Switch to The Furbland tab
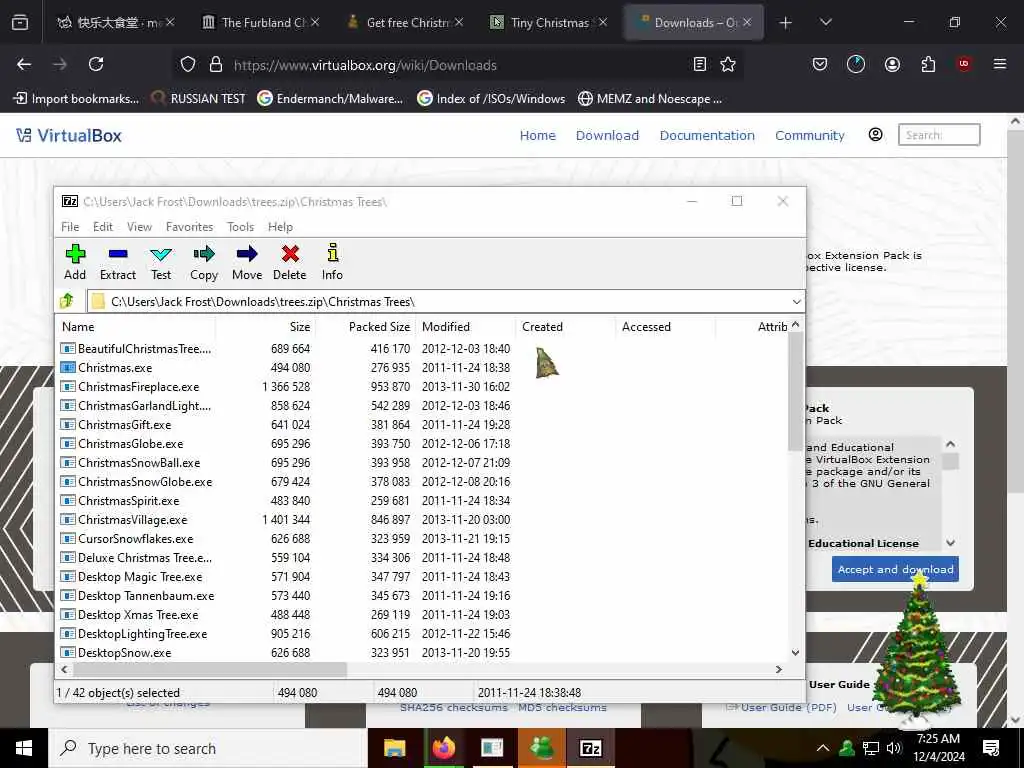This screenshot has height=768, width=1024. click(261, 22)
